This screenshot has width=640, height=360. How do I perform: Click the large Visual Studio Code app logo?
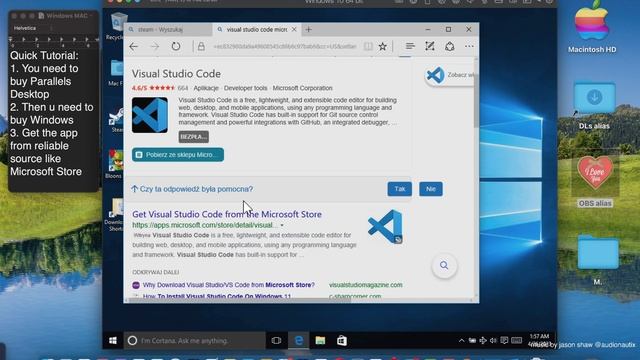tap(150, 115)
